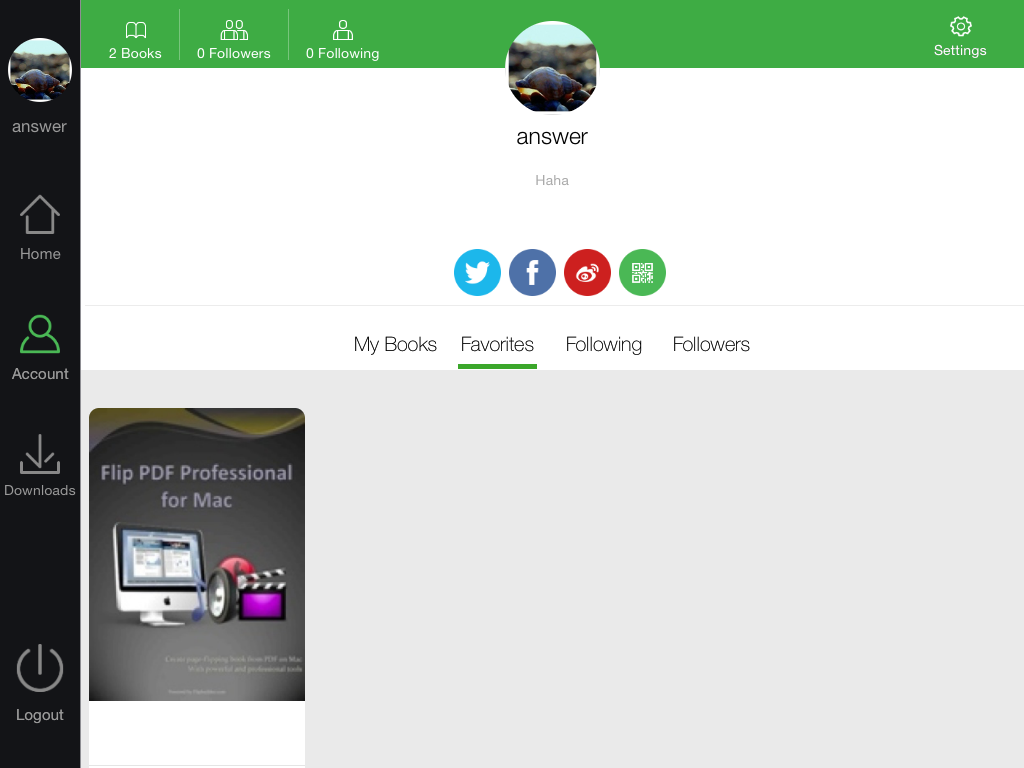Share profile via the Weibo icon

point(587,272)
